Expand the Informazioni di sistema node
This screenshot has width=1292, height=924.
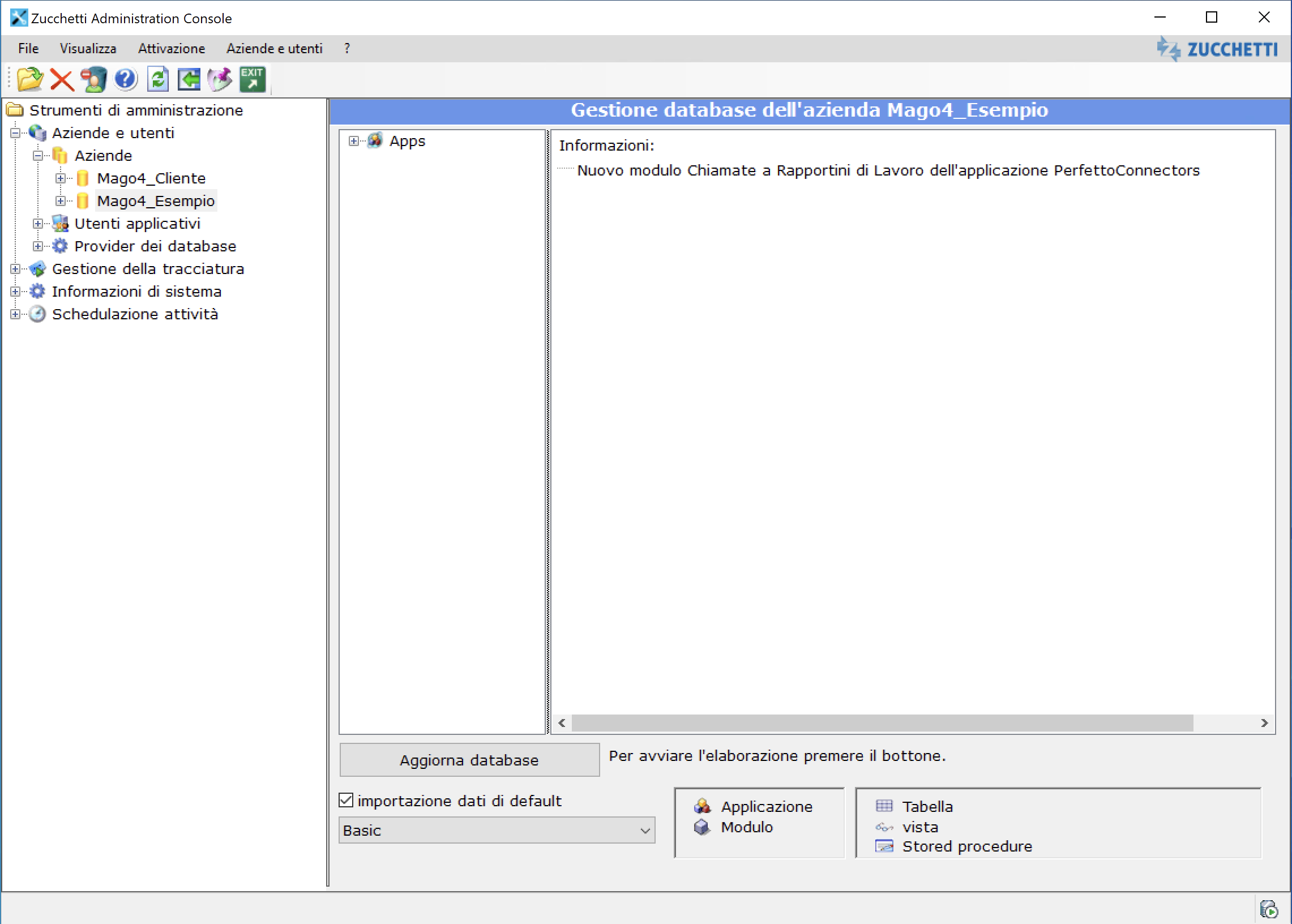pyautogui.click(x=15, y=292)
